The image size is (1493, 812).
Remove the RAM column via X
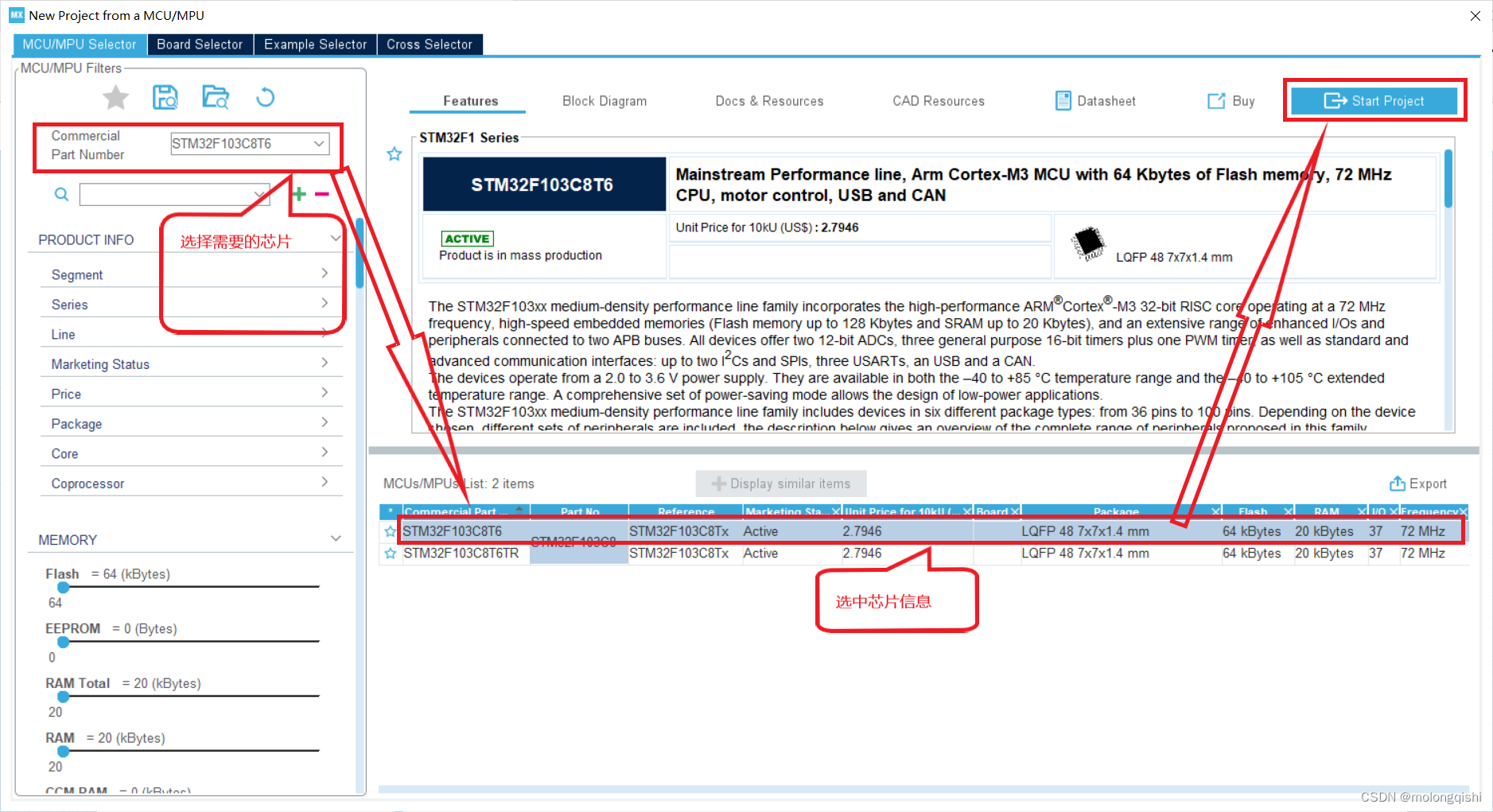click(x=1362, y=511)
